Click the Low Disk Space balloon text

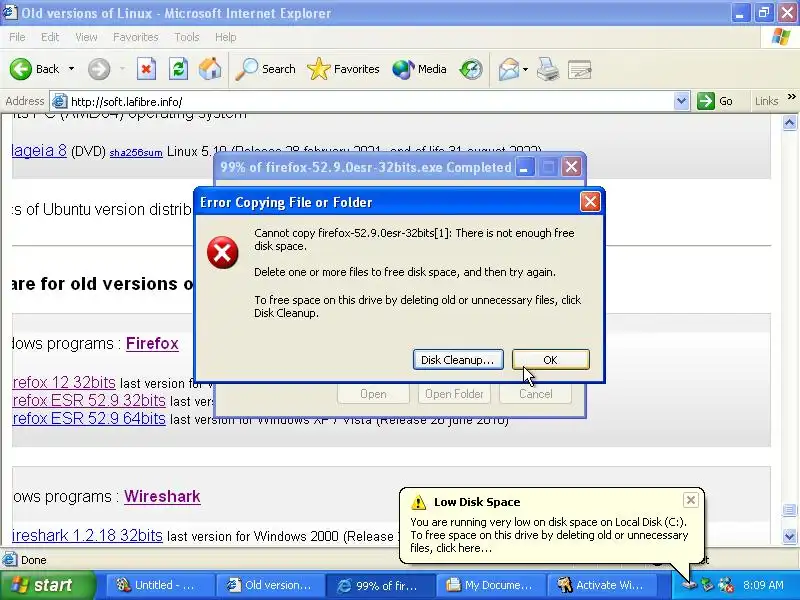549,535
